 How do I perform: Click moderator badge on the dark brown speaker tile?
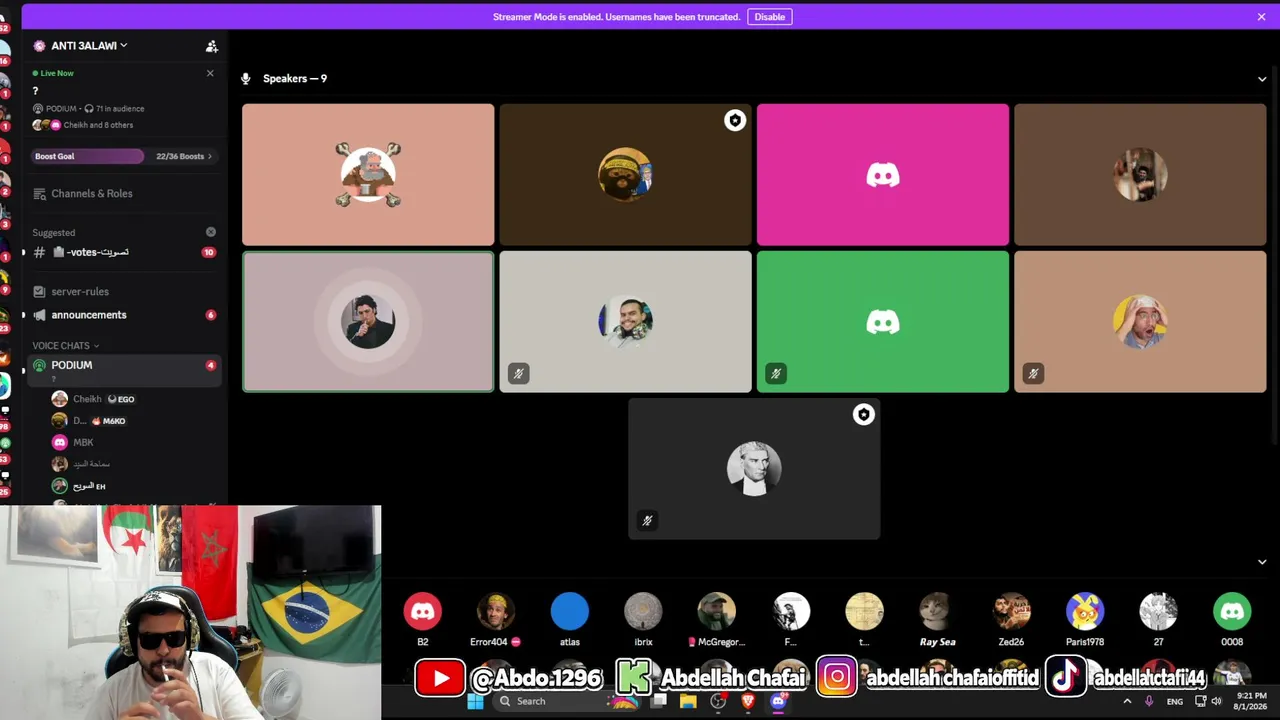pos(735,121)
